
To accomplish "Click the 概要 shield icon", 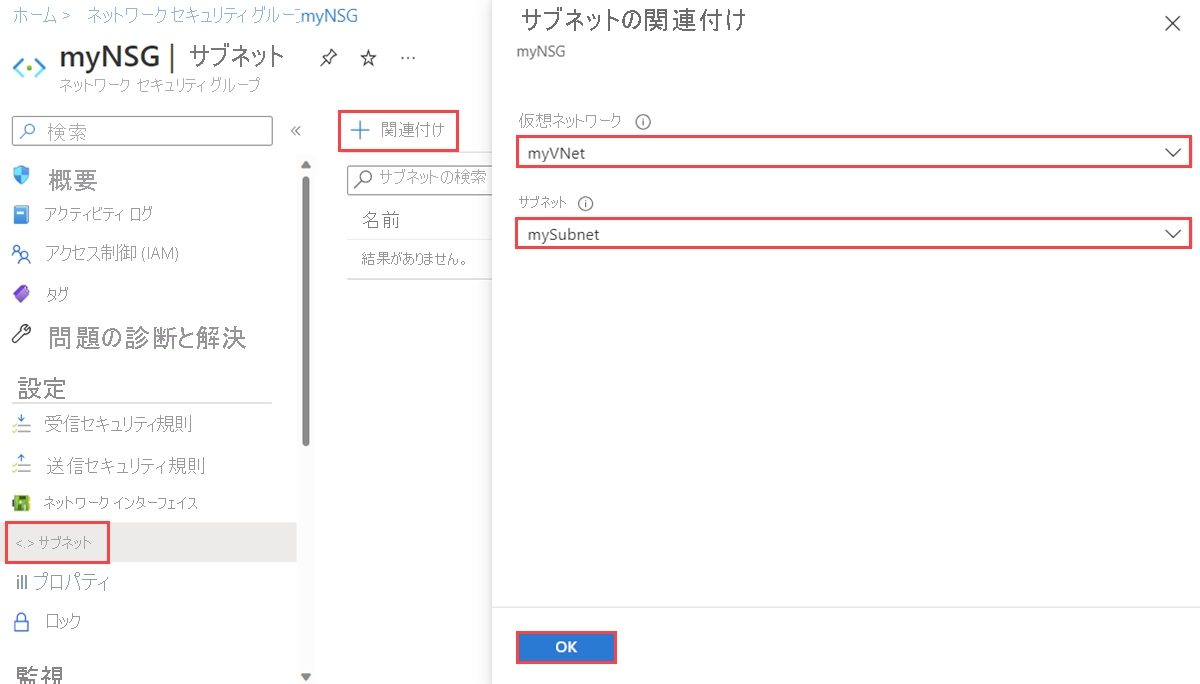I will [x=22, y=176].
